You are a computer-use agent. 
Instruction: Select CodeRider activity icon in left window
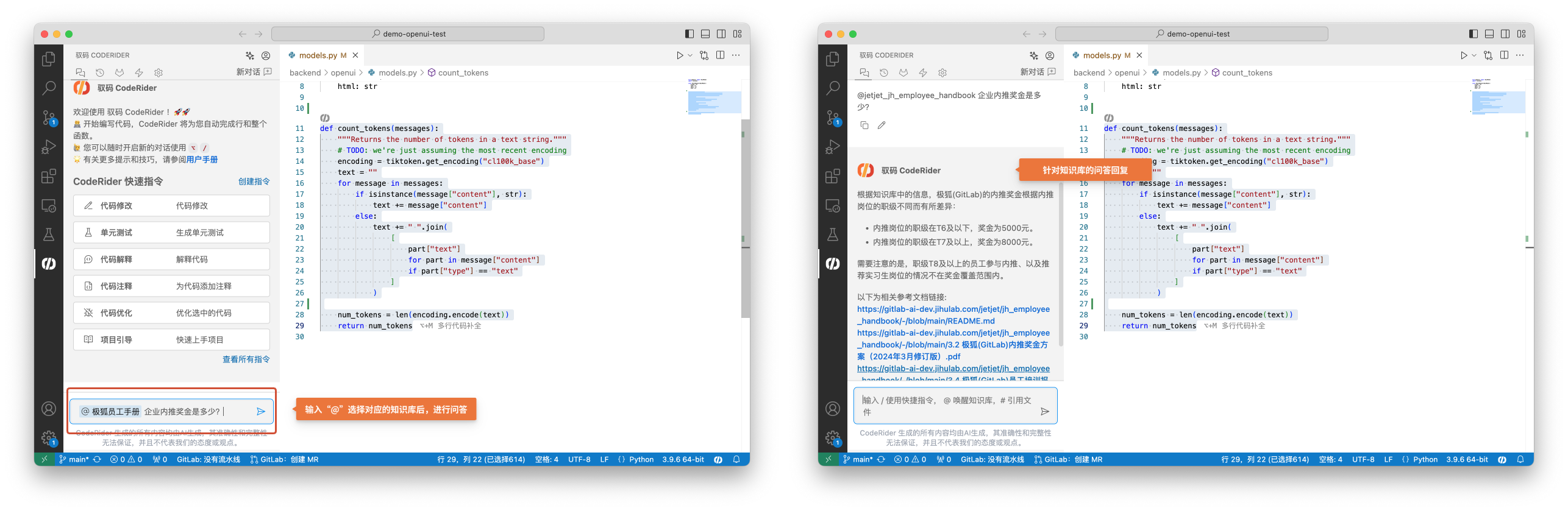pyautogui.click(x=49, y=264)
